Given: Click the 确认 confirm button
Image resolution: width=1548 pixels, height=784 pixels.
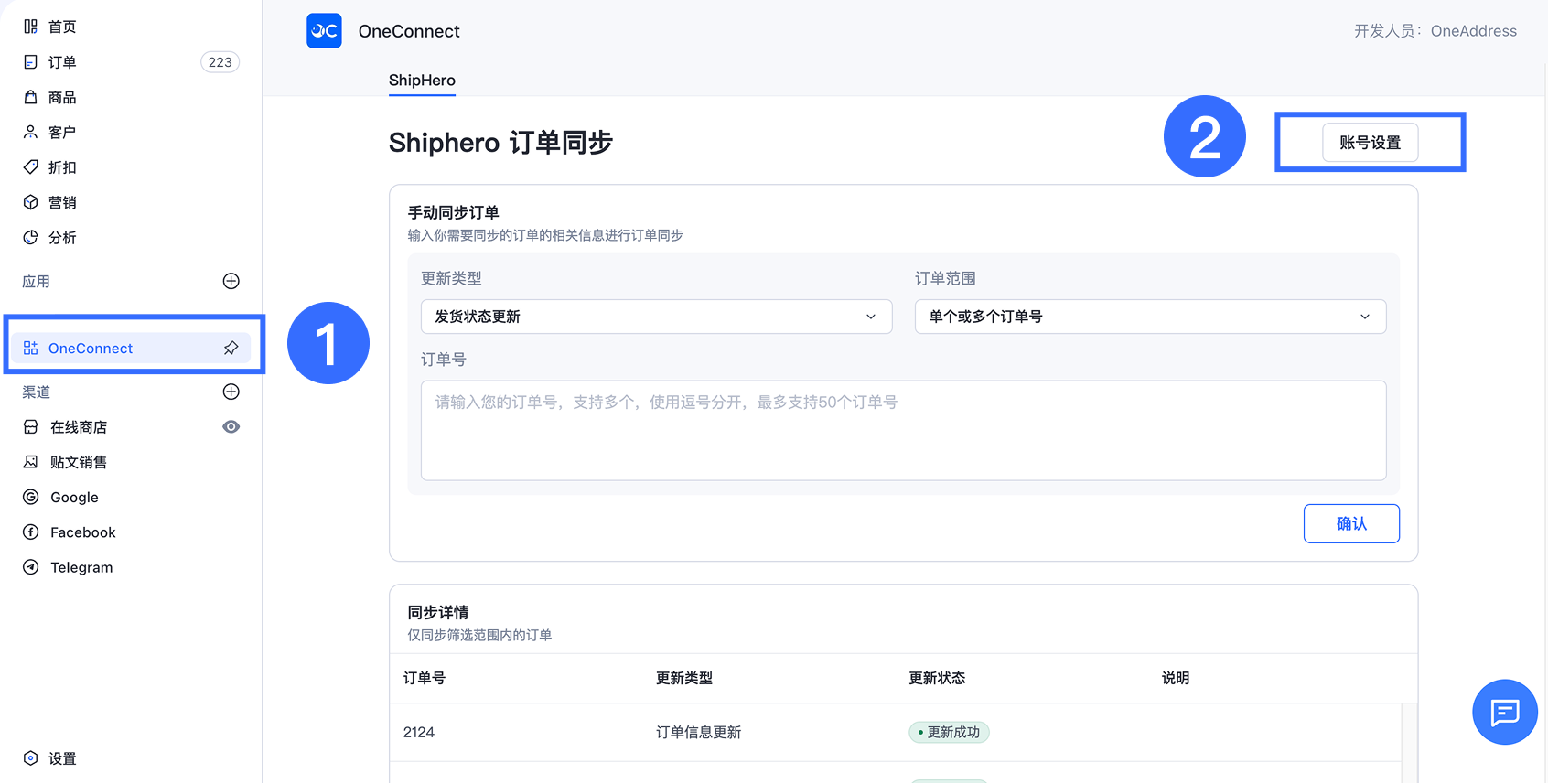Looking at the screenshot, I should pyautogui.click(x=1351, y=523).
